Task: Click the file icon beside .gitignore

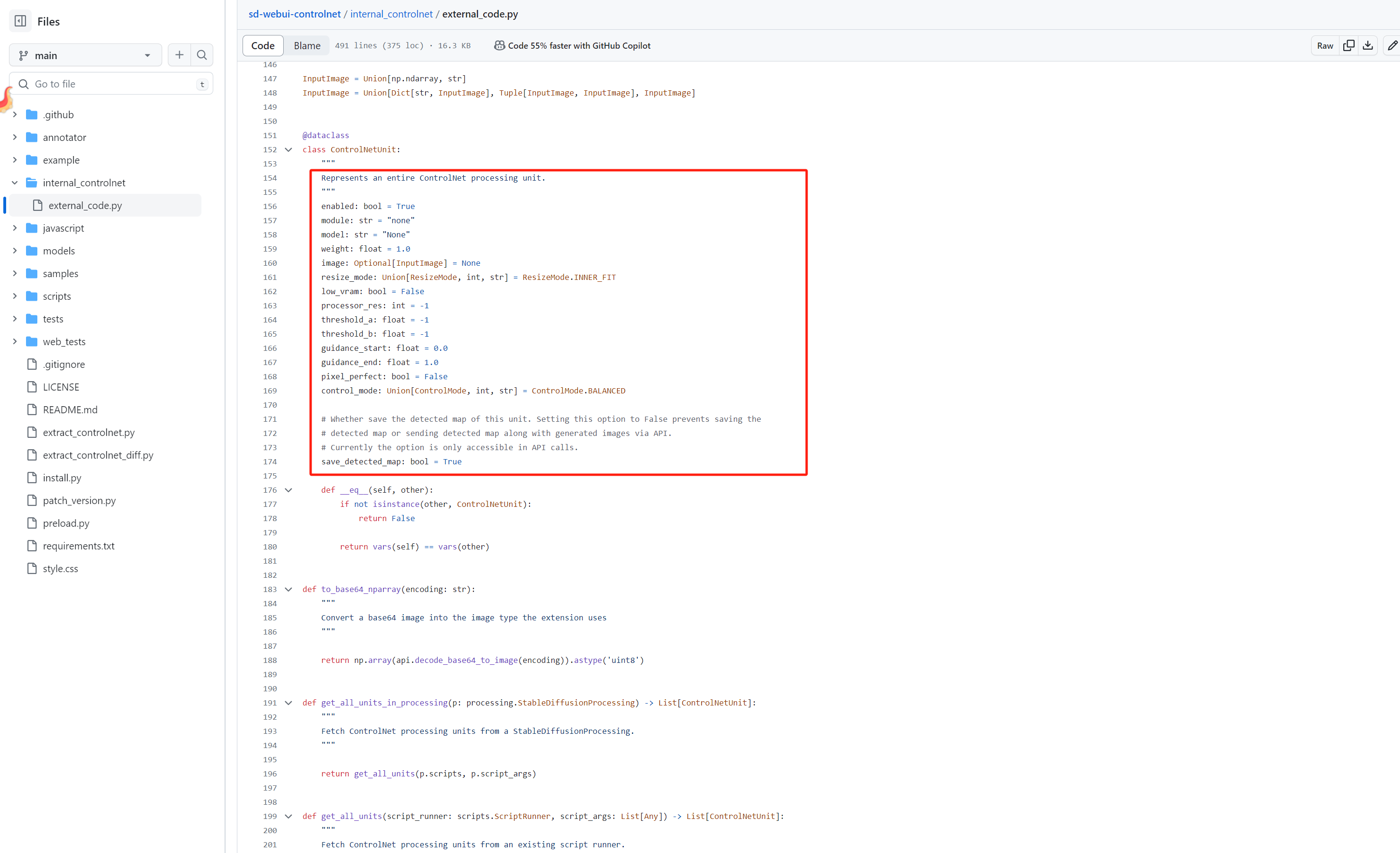Action: point(32,364)
